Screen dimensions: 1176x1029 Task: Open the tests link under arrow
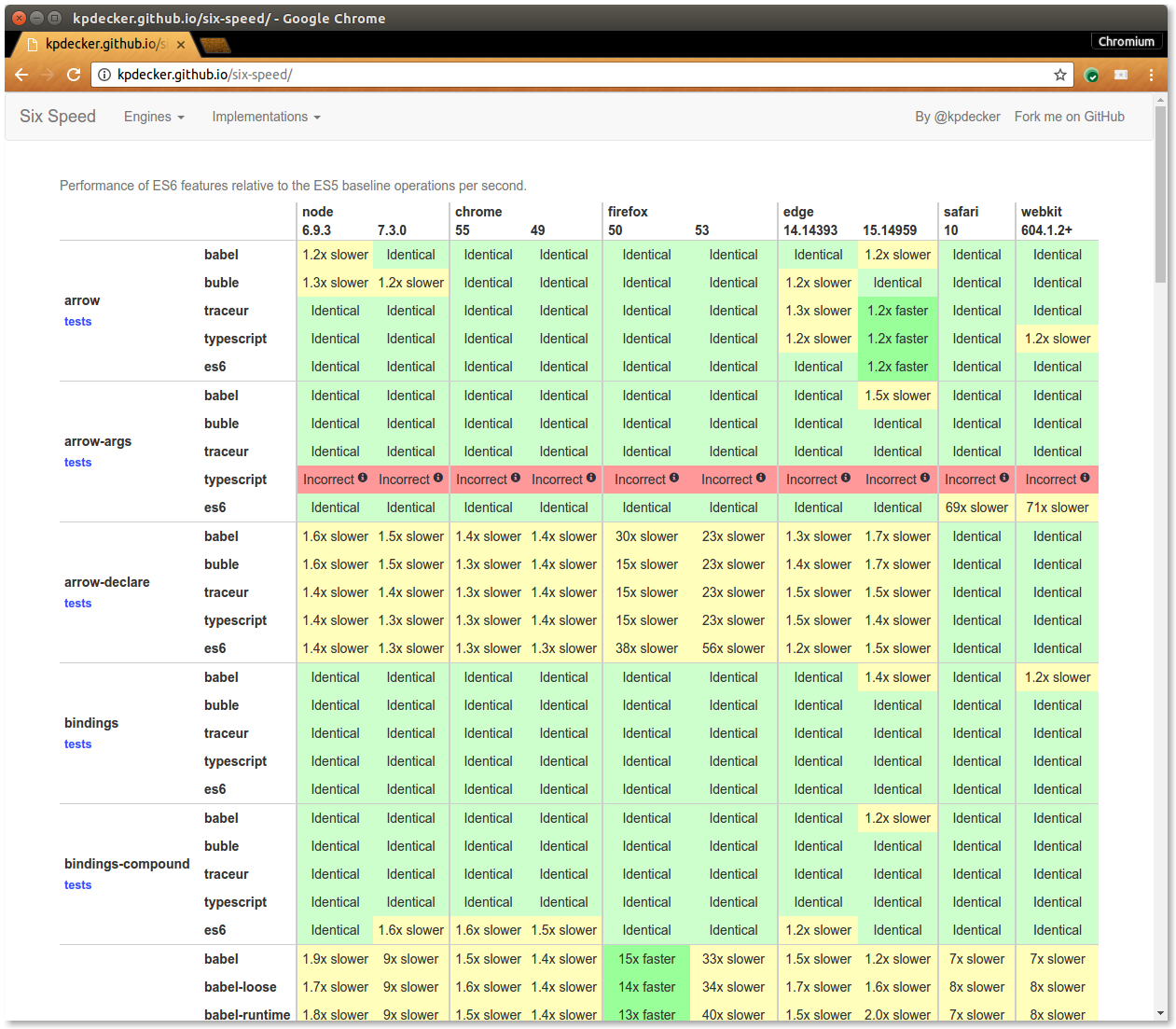point(77,322)
